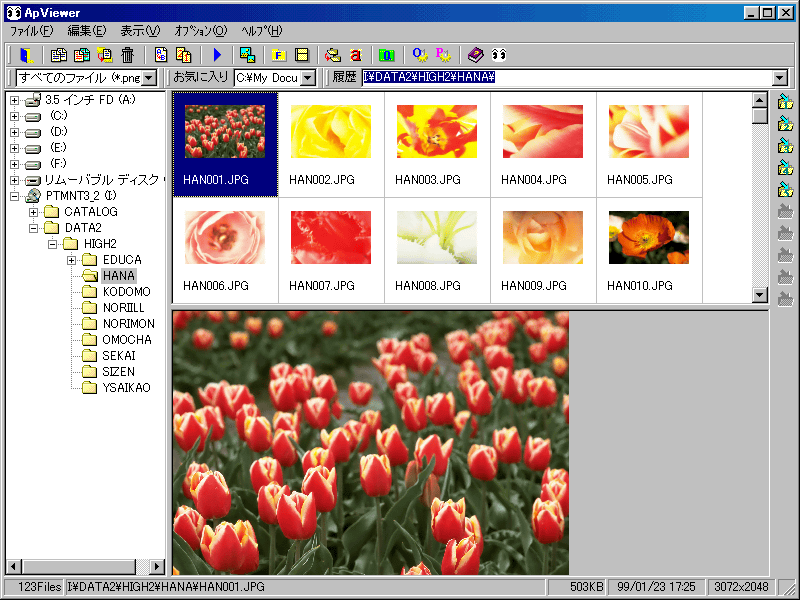Click the red letter 'a' toolbar icon
Screen dimensions: 800x600
[x=356, y=55]
